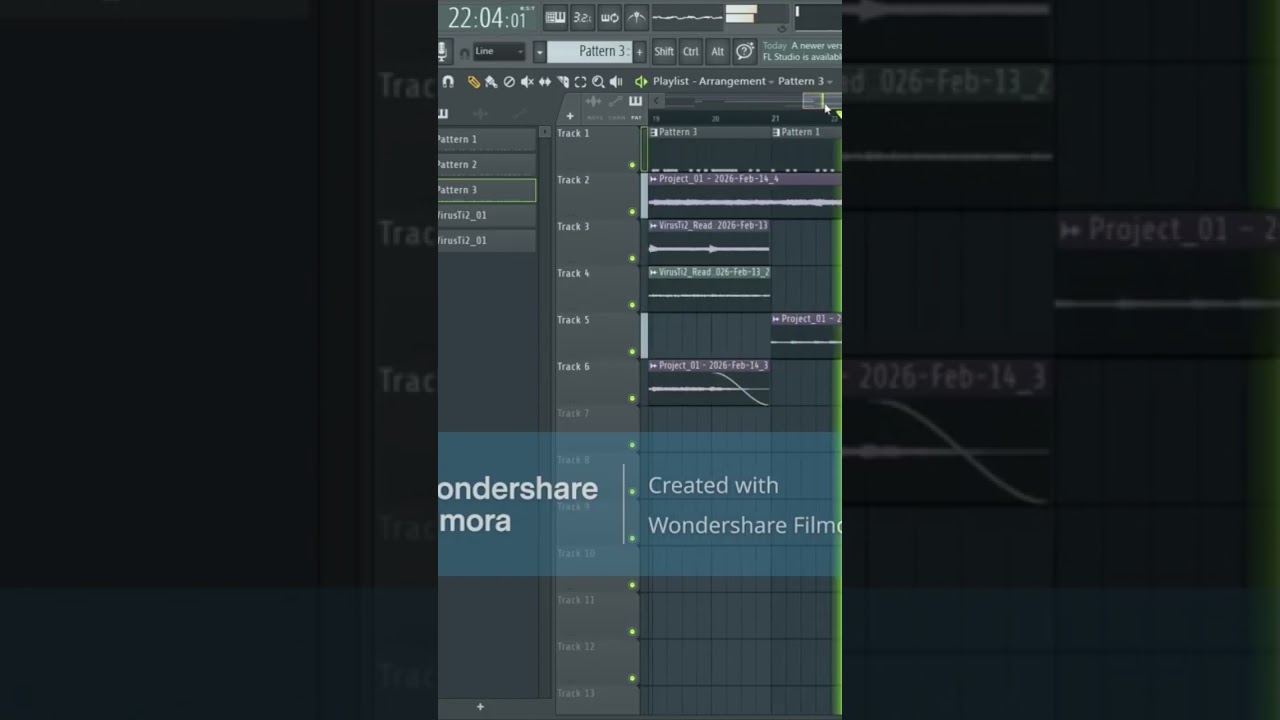Select the Delete tool

[x=509, y=82]
